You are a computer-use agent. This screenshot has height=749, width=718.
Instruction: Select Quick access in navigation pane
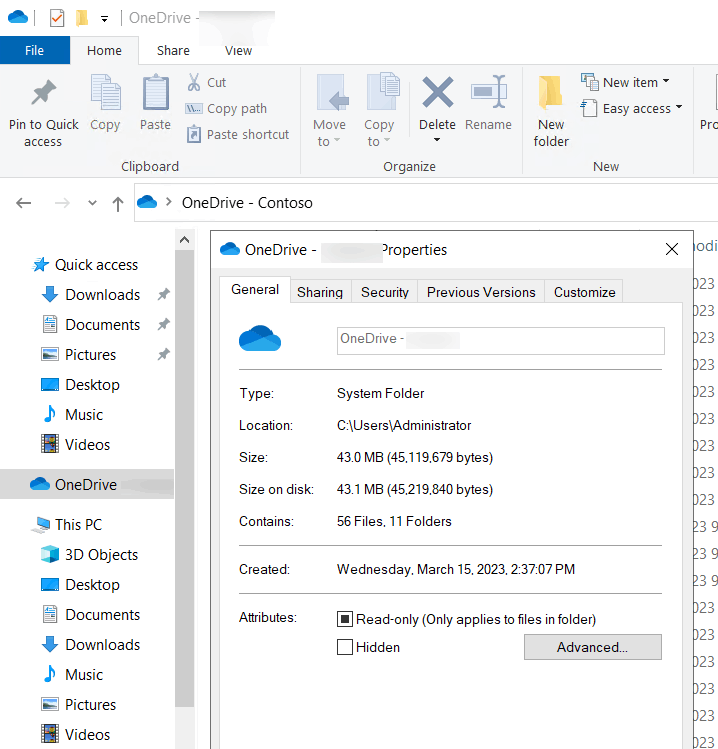[87, 264]
